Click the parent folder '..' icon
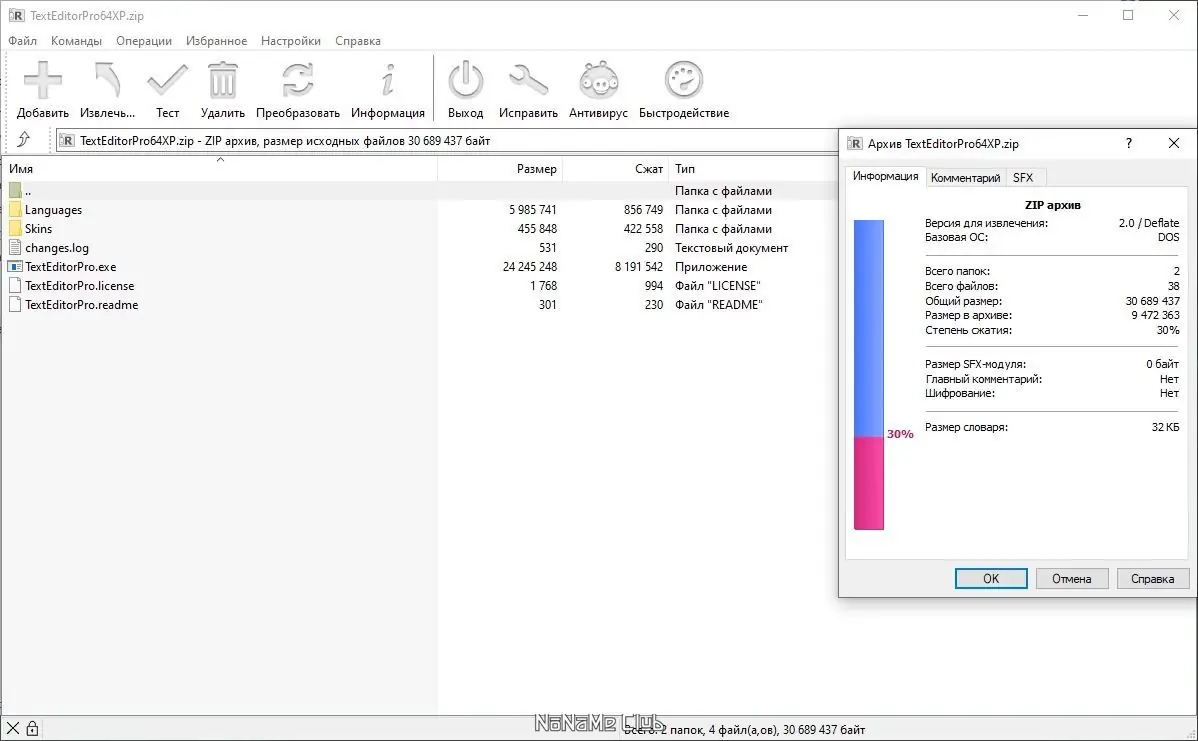This screenshot has height=741, width=1198. pos(15,190)
